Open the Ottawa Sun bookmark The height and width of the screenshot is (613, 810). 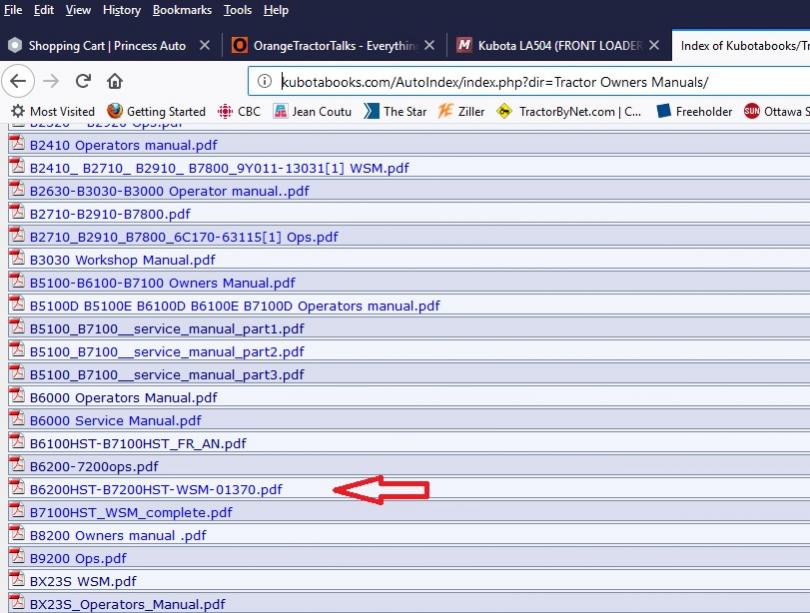(776, 112)
